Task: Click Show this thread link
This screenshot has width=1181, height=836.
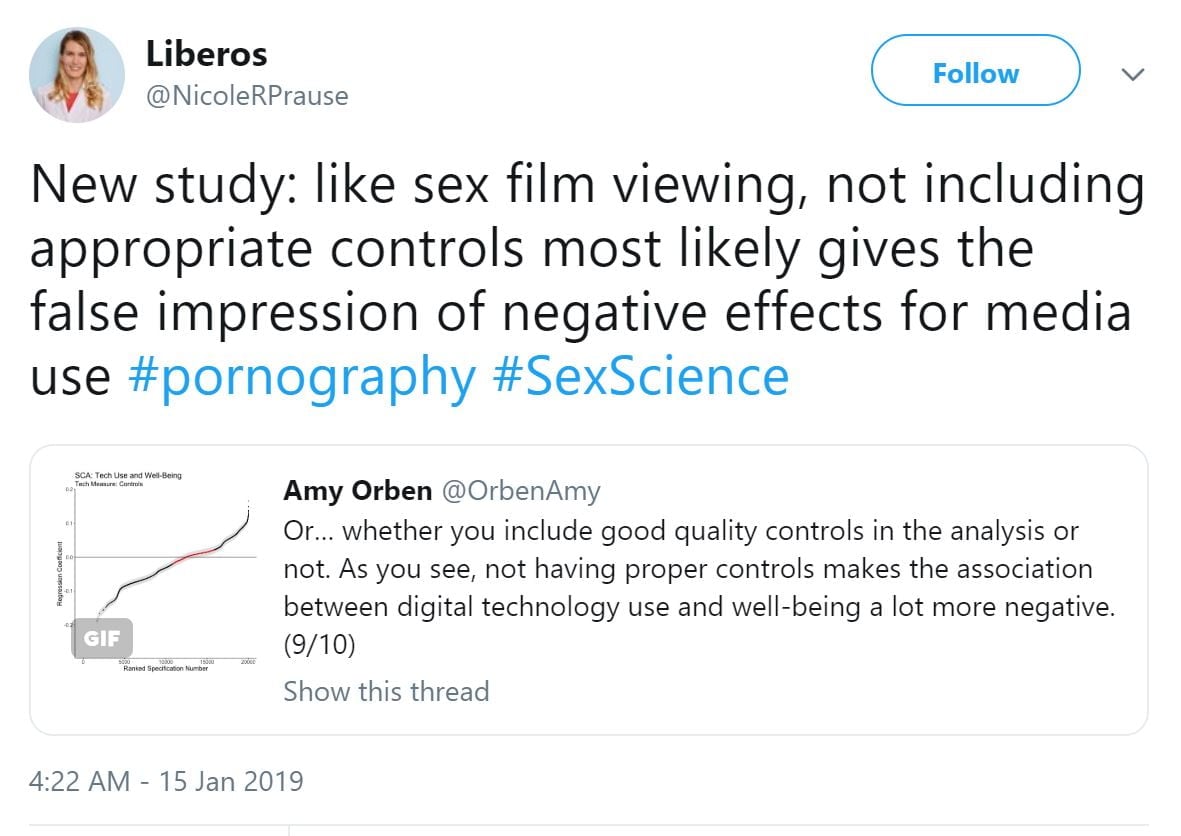Action: tap(386, 691)
